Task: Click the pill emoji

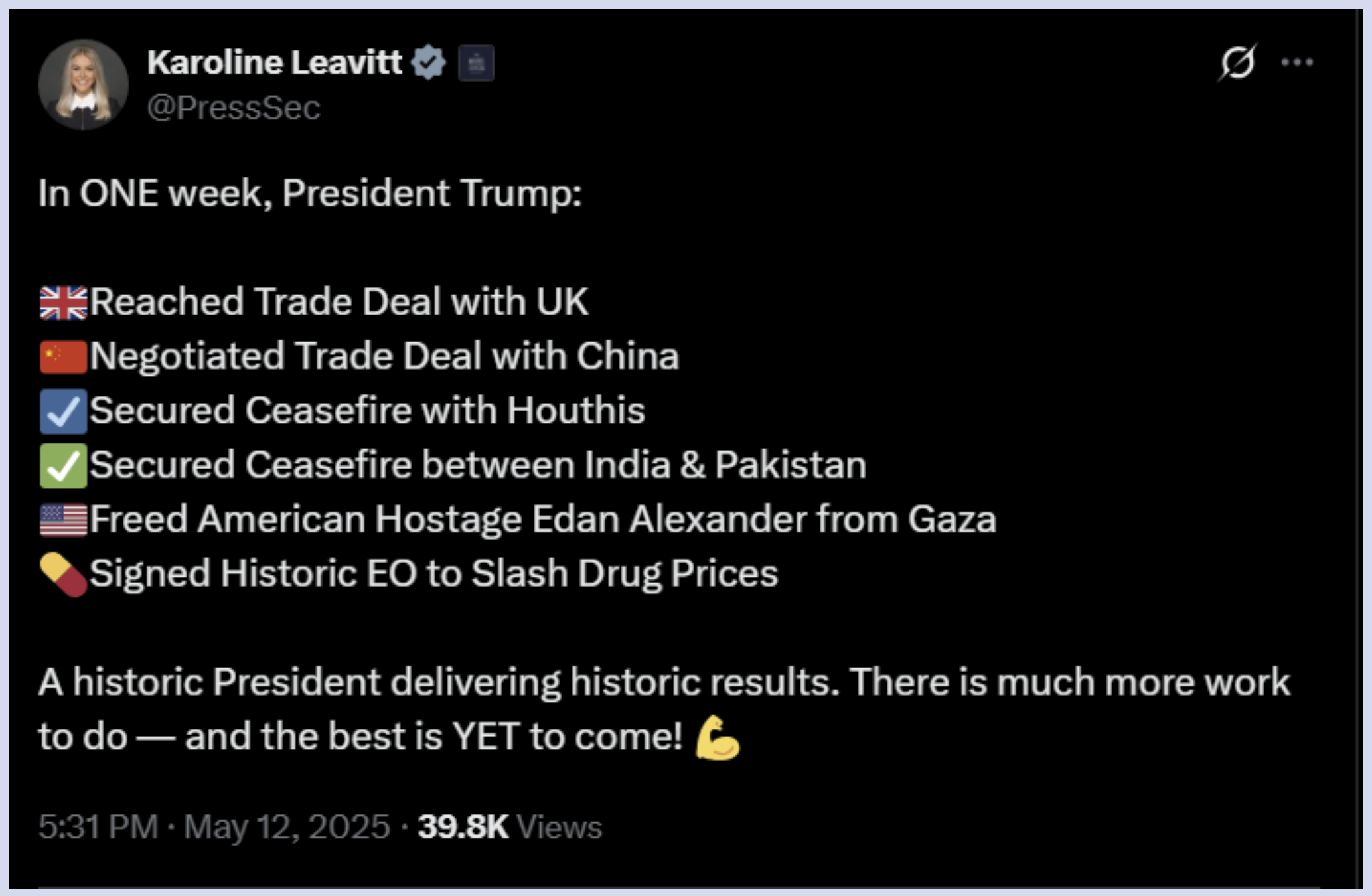Action: [63, 574]
